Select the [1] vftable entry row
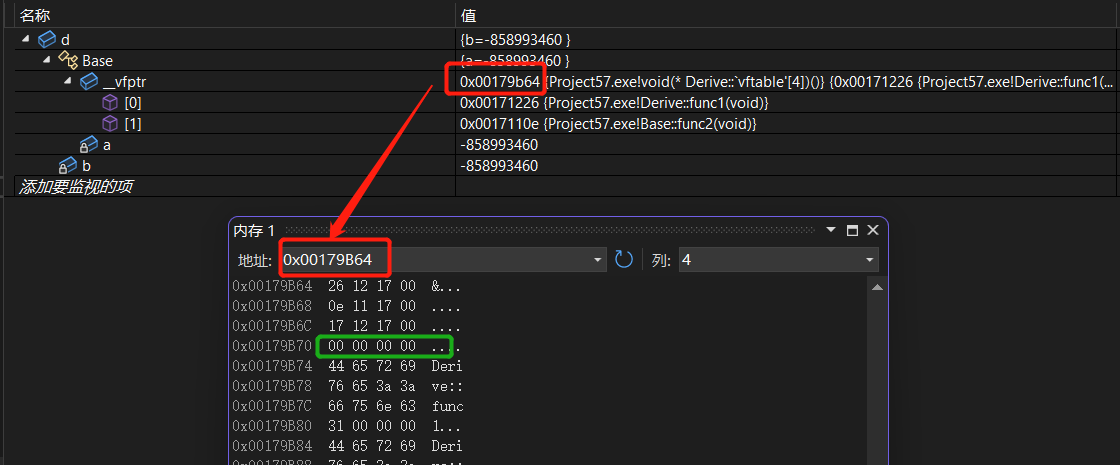 [x=564, y=124]
